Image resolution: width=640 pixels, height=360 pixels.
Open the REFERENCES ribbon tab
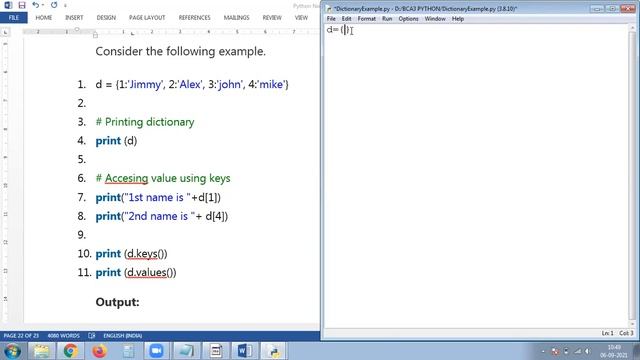194,18
